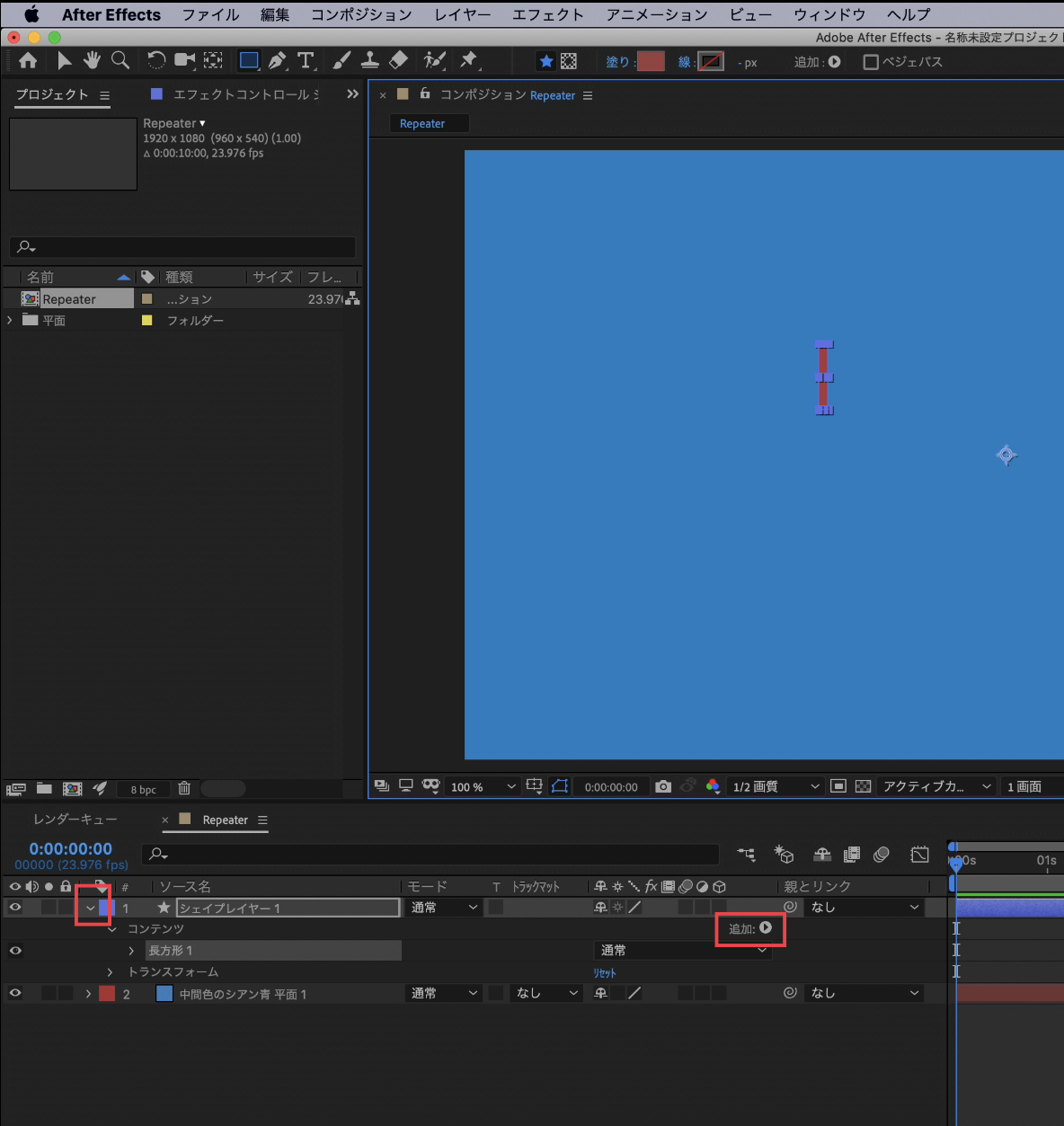Toggle visibility of 長方形 1 shape

pos(15,951)
